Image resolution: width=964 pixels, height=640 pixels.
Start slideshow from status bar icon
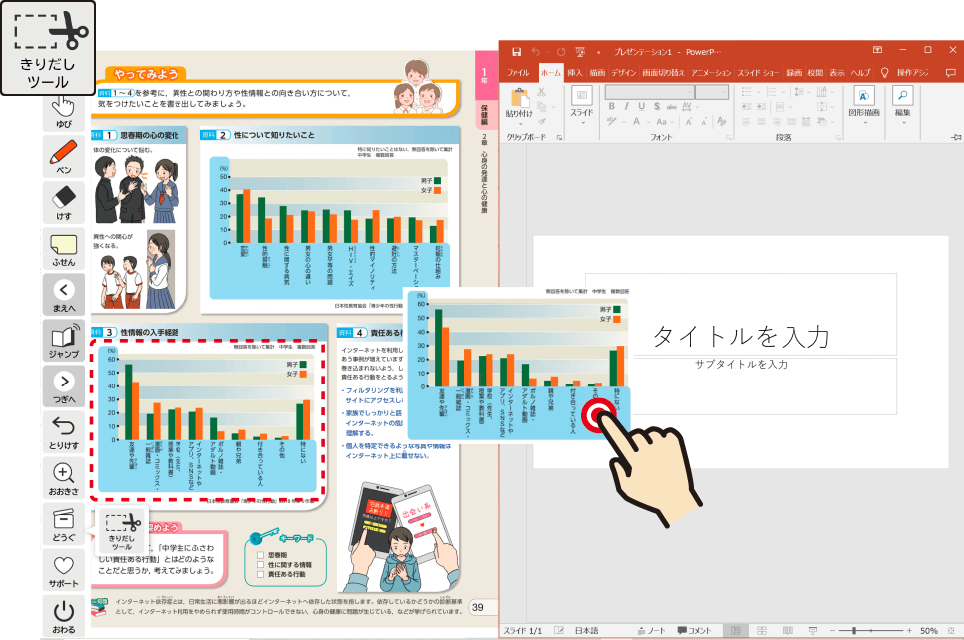[x=813, y=631]
